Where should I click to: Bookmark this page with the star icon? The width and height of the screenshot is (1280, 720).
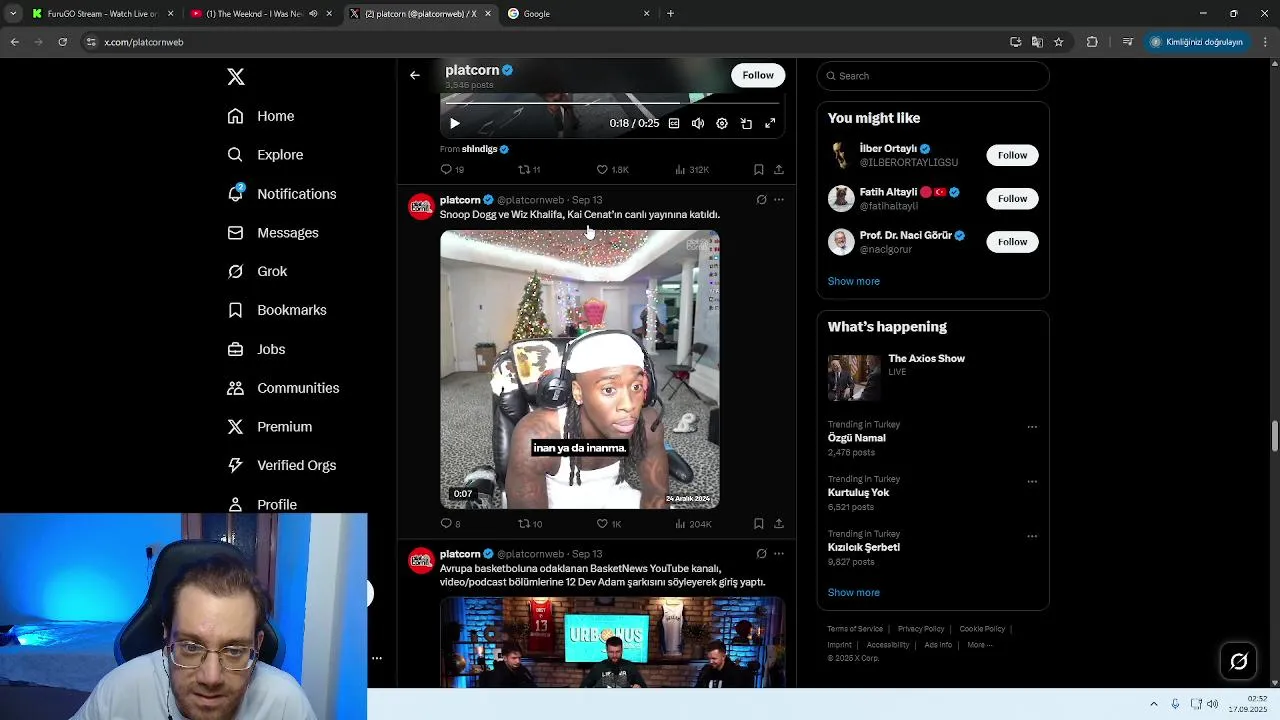(1058, 42)
